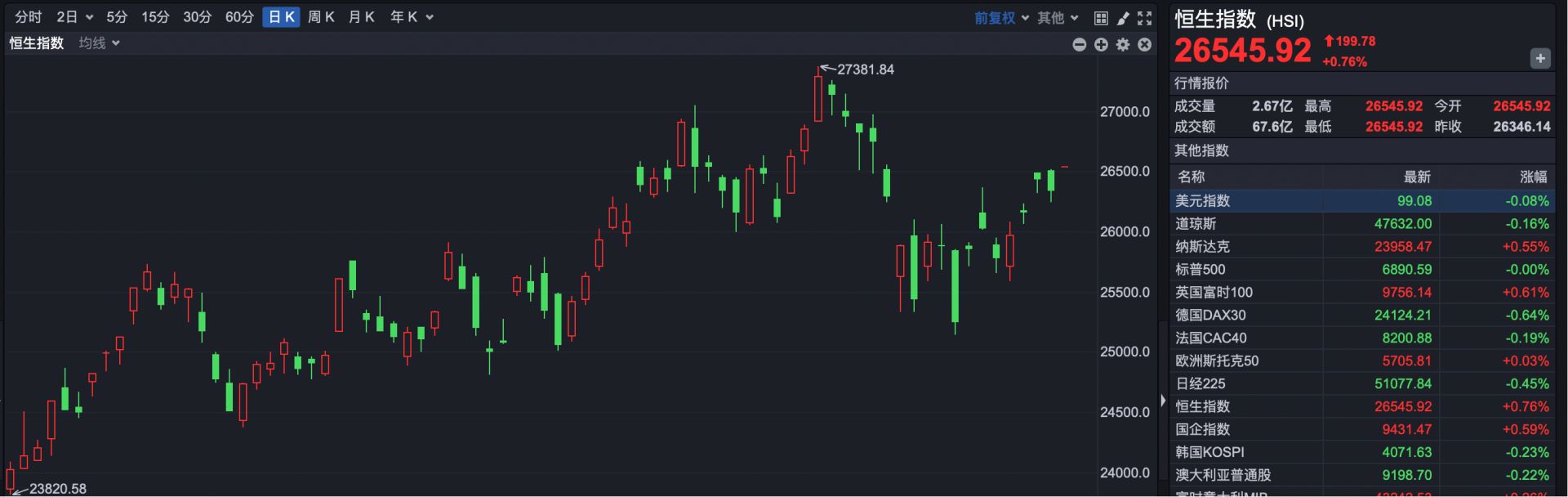Screen dimensions: 1568x497
Task: Expand the 均线 indicator dropdown
Action: tap(99, 43)
